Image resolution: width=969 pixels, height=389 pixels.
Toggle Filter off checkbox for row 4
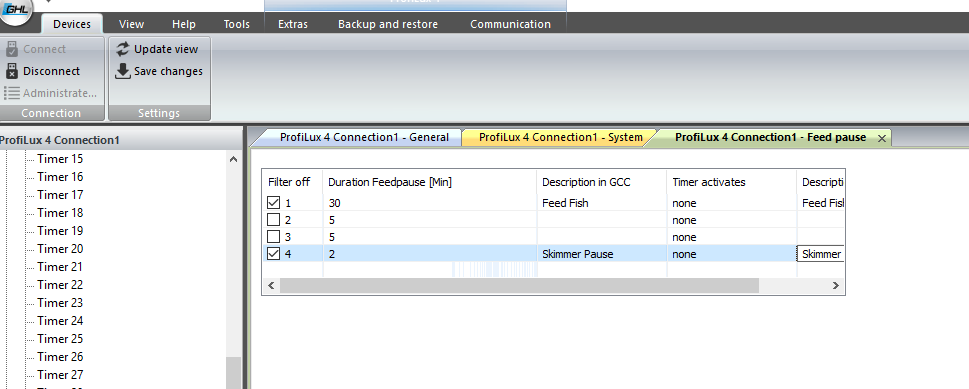coord(273,254)
